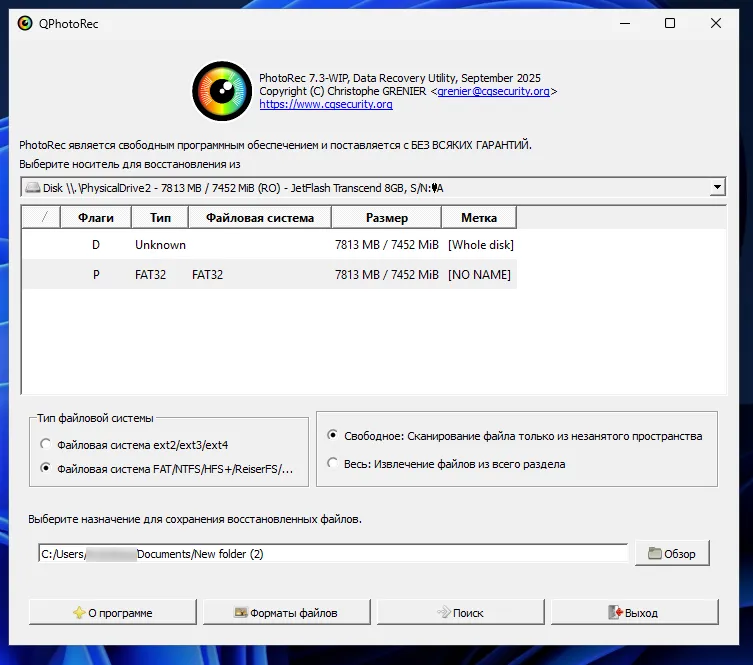Choose Весь: extract files from whole partition
753x665 pixels.
(x=332, y=464)
